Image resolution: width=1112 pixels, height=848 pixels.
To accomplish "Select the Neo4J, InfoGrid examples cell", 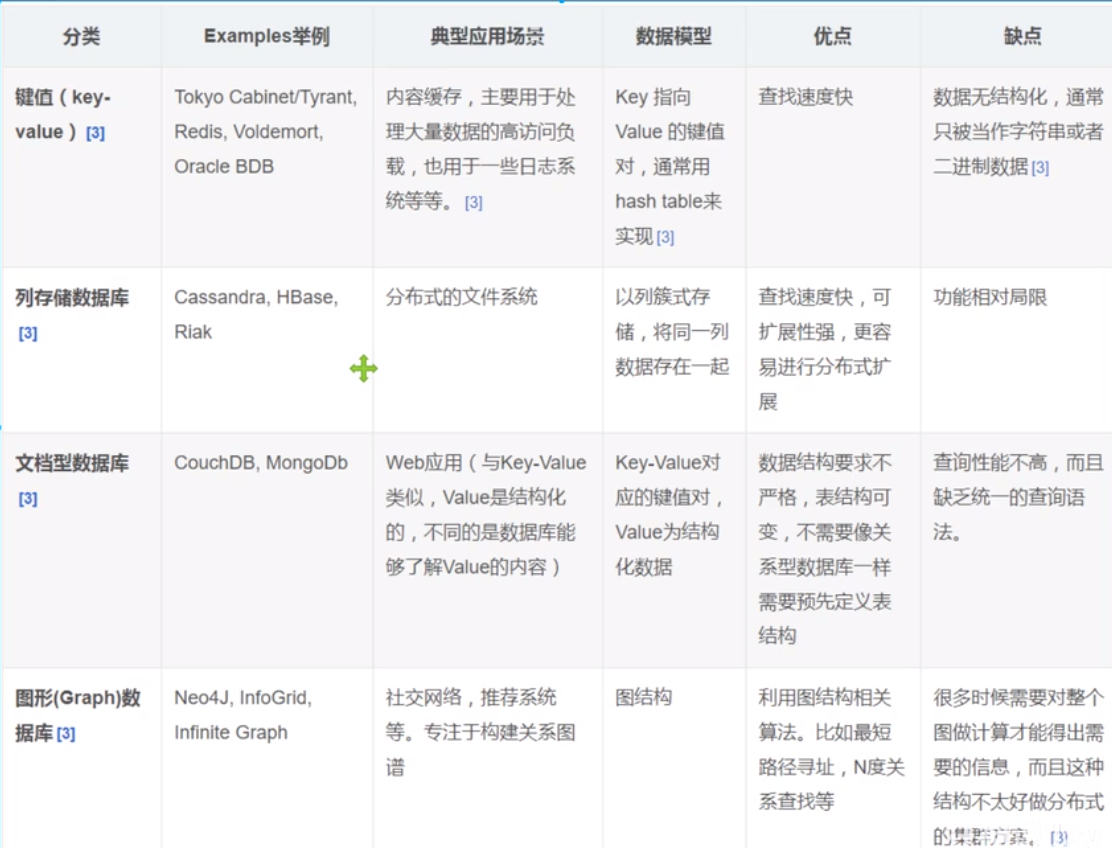I will (243, 715).
